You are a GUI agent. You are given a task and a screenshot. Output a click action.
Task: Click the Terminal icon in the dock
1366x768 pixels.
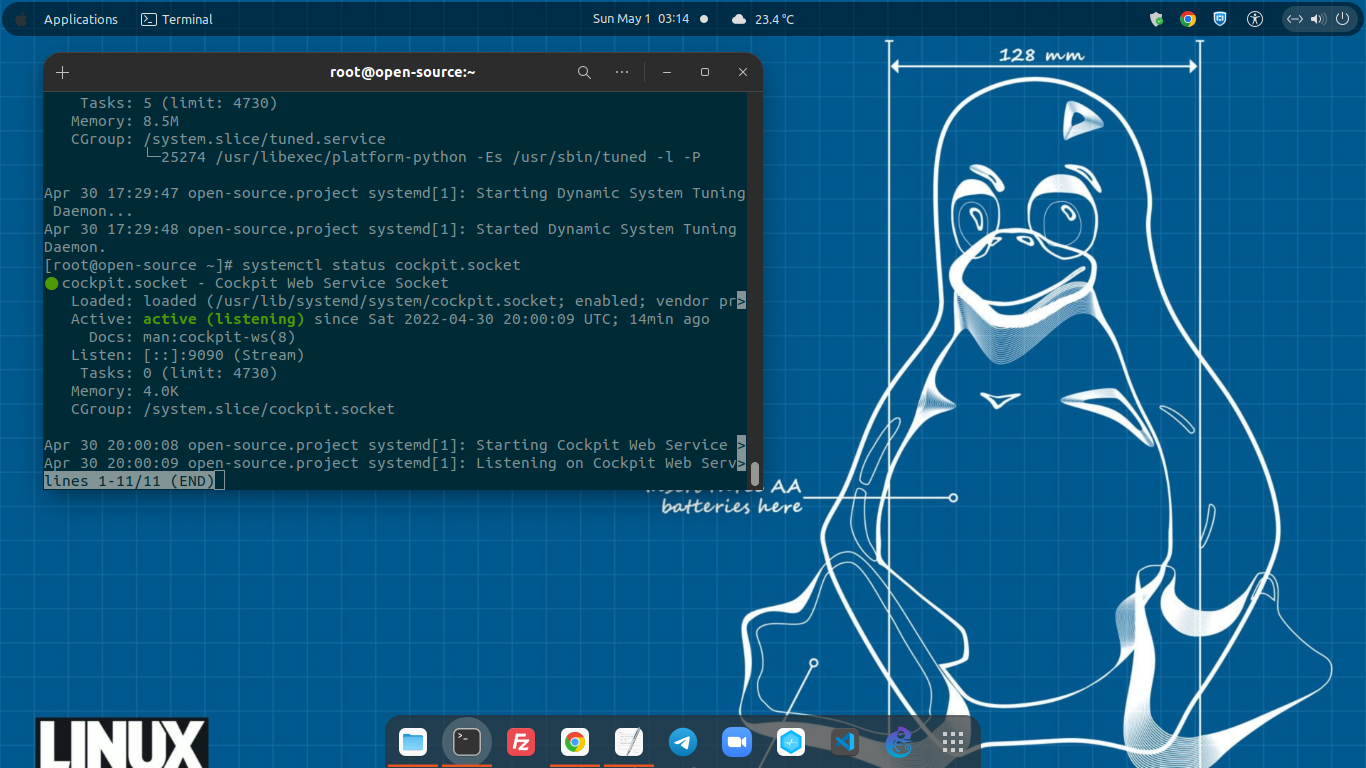(x=467, y=742)
